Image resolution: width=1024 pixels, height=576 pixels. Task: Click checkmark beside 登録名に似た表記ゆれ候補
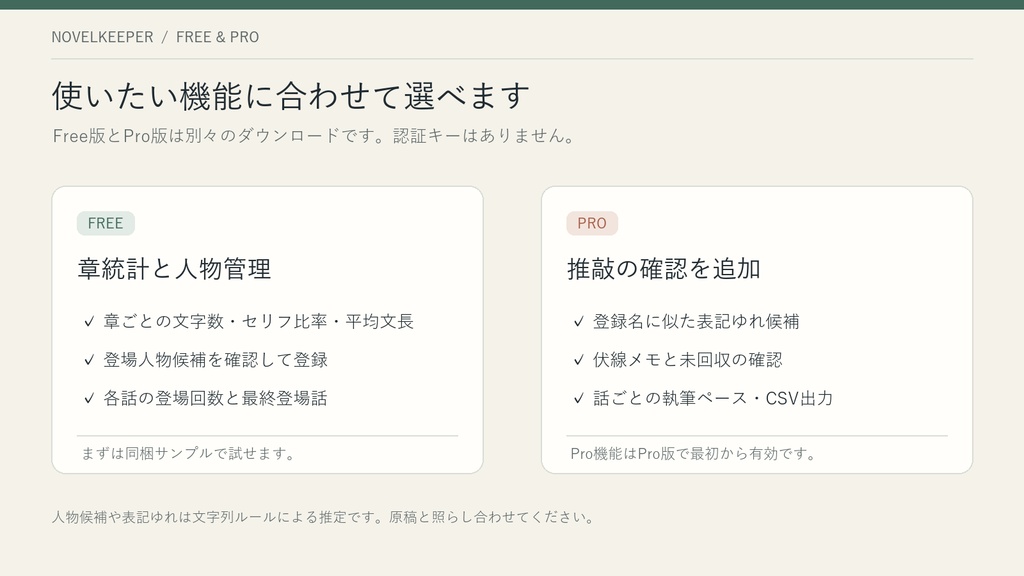579,321
